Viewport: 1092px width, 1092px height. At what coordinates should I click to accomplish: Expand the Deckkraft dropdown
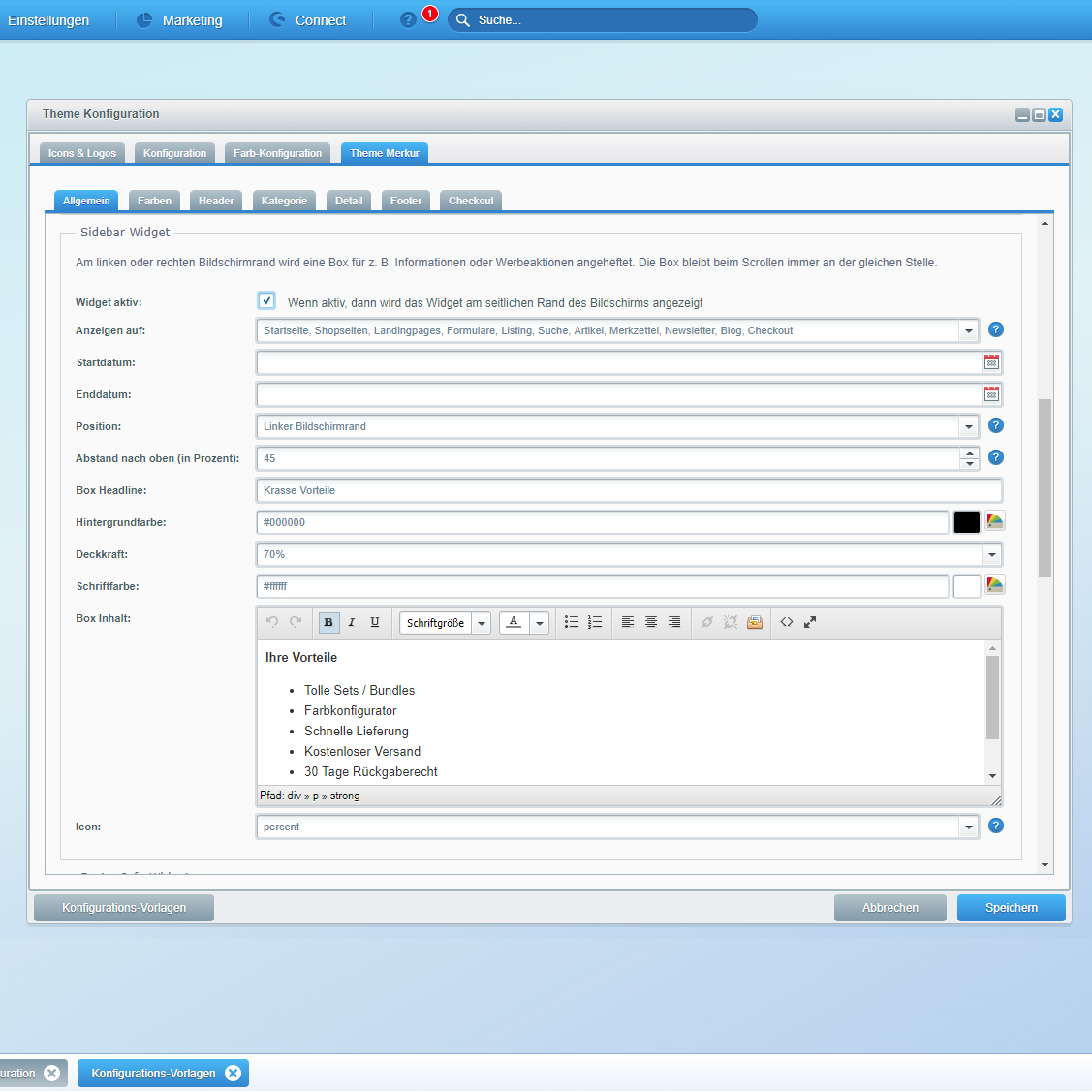(991, 555)
